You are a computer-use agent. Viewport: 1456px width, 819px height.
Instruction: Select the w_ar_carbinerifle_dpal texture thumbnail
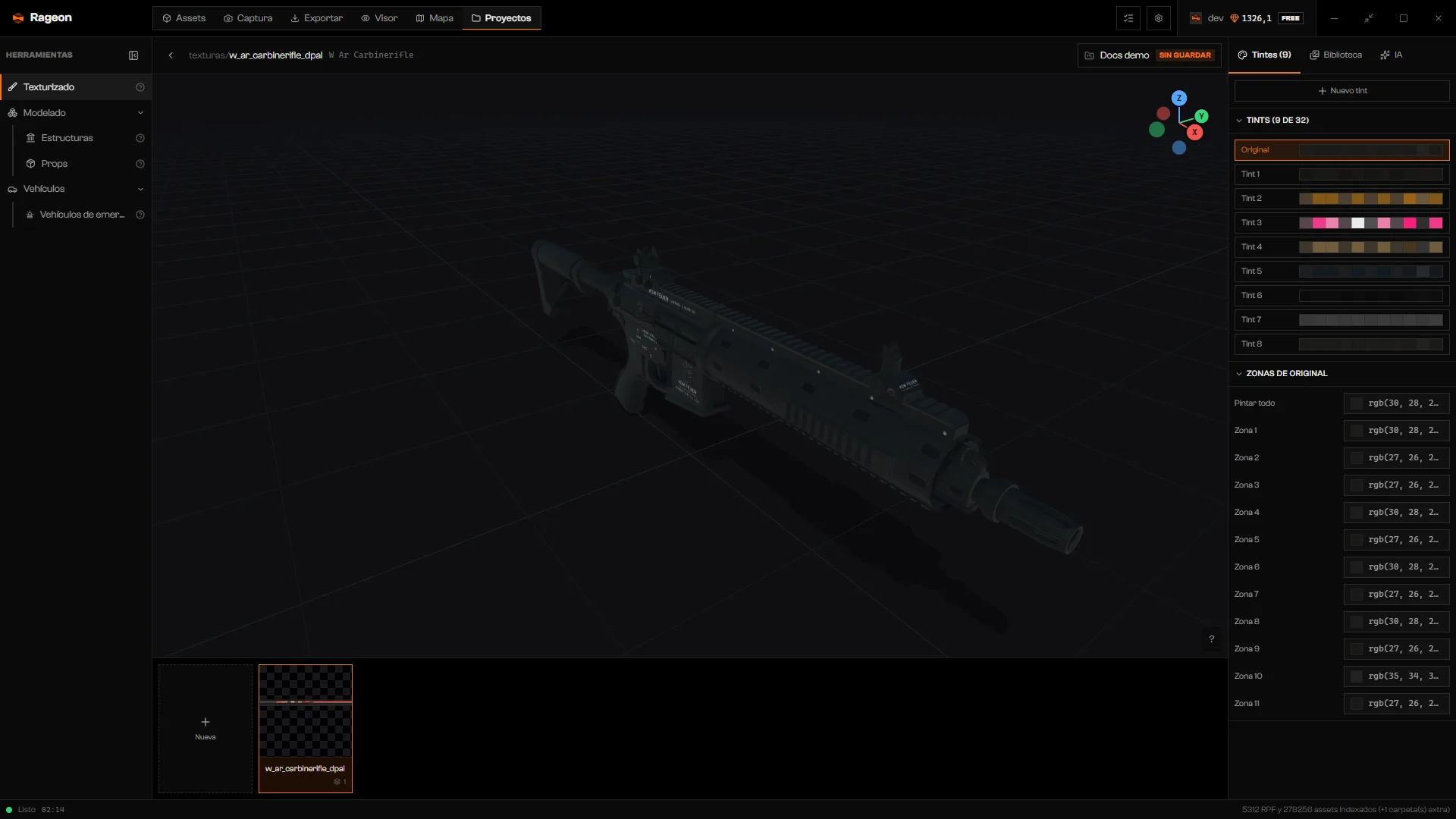pyautogui.click(x=306, y=729)
